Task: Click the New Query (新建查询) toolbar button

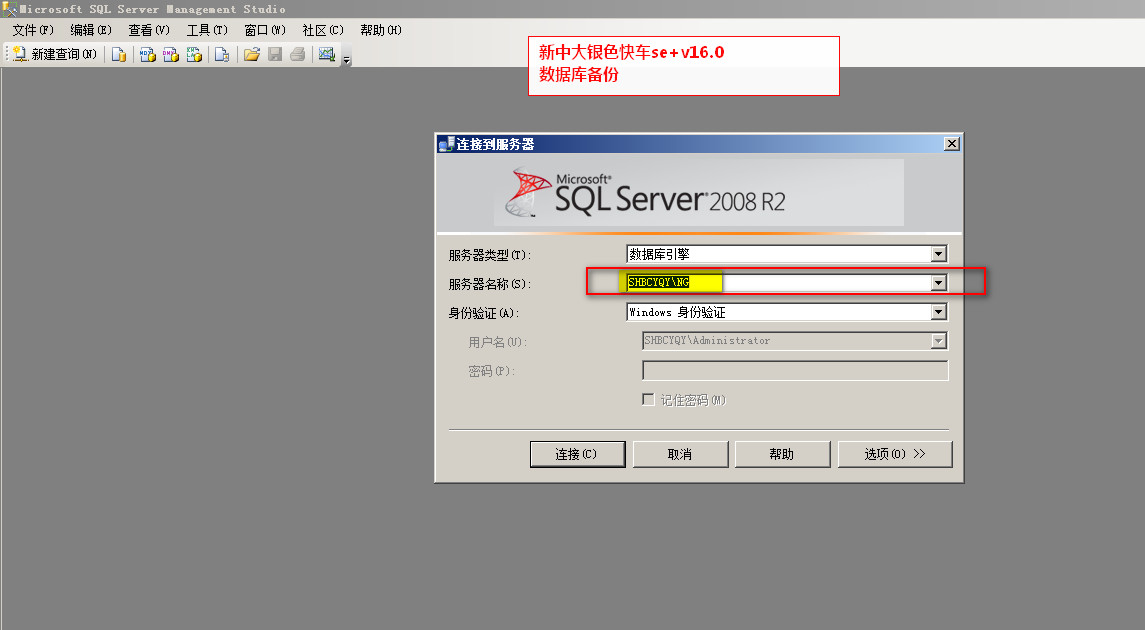Action: pos(55,54)
